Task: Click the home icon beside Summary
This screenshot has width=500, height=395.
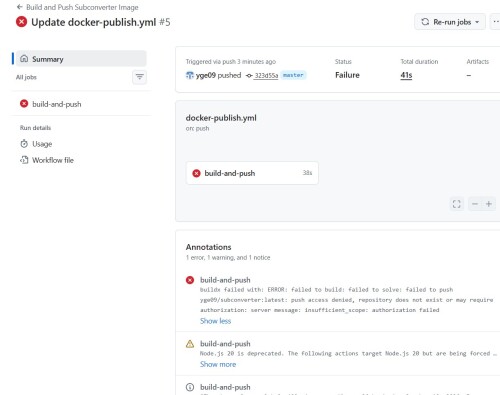Action: [24, 59]
